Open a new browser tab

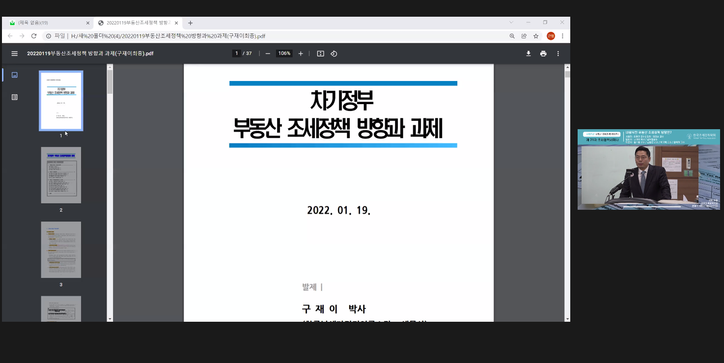190,23
